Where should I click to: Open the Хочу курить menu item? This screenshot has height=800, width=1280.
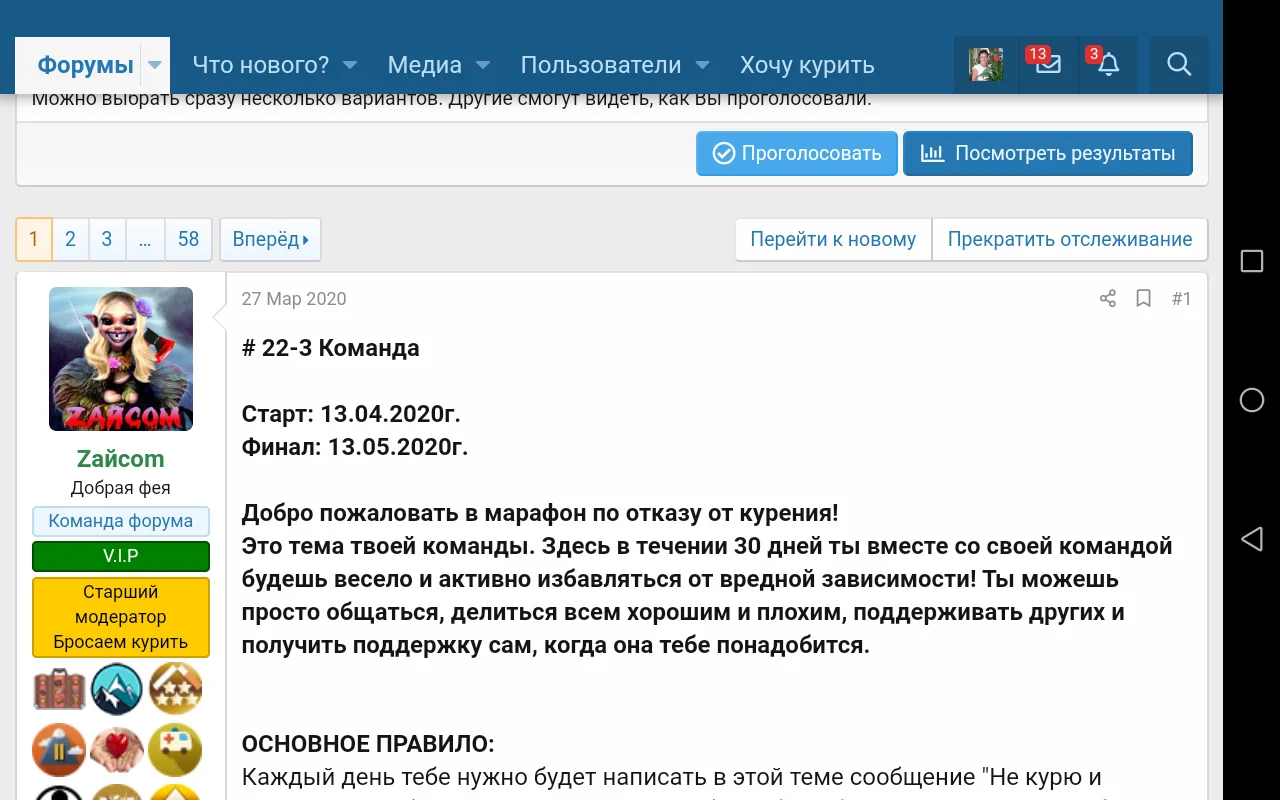pyautogui.click(x=806, y=64)
